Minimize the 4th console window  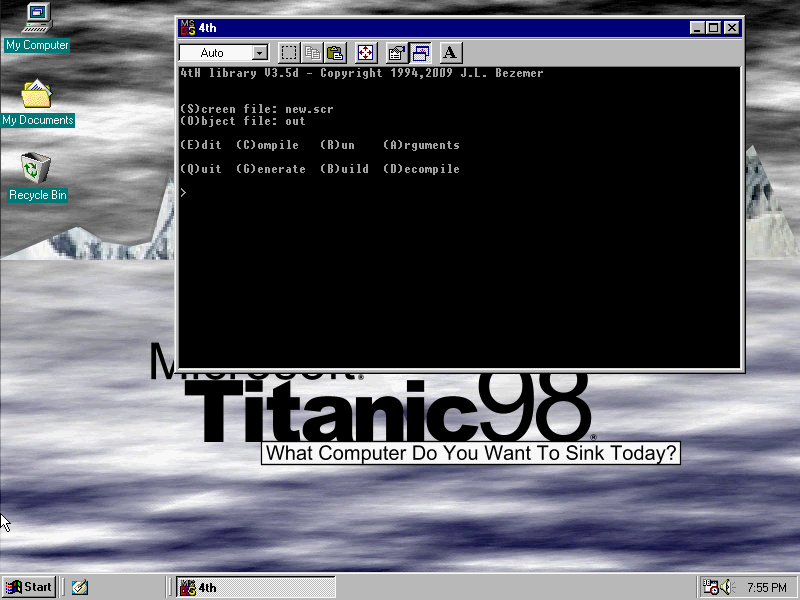[697, 28]
